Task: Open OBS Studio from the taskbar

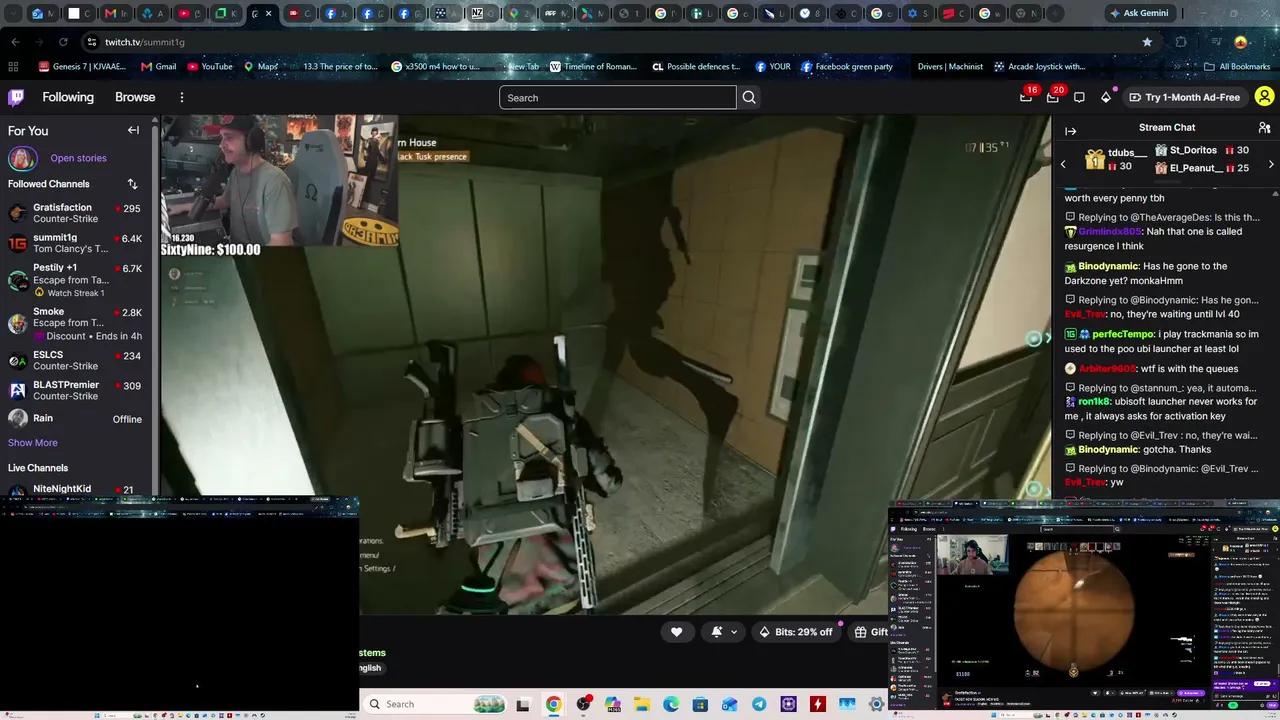Action: 583,704
